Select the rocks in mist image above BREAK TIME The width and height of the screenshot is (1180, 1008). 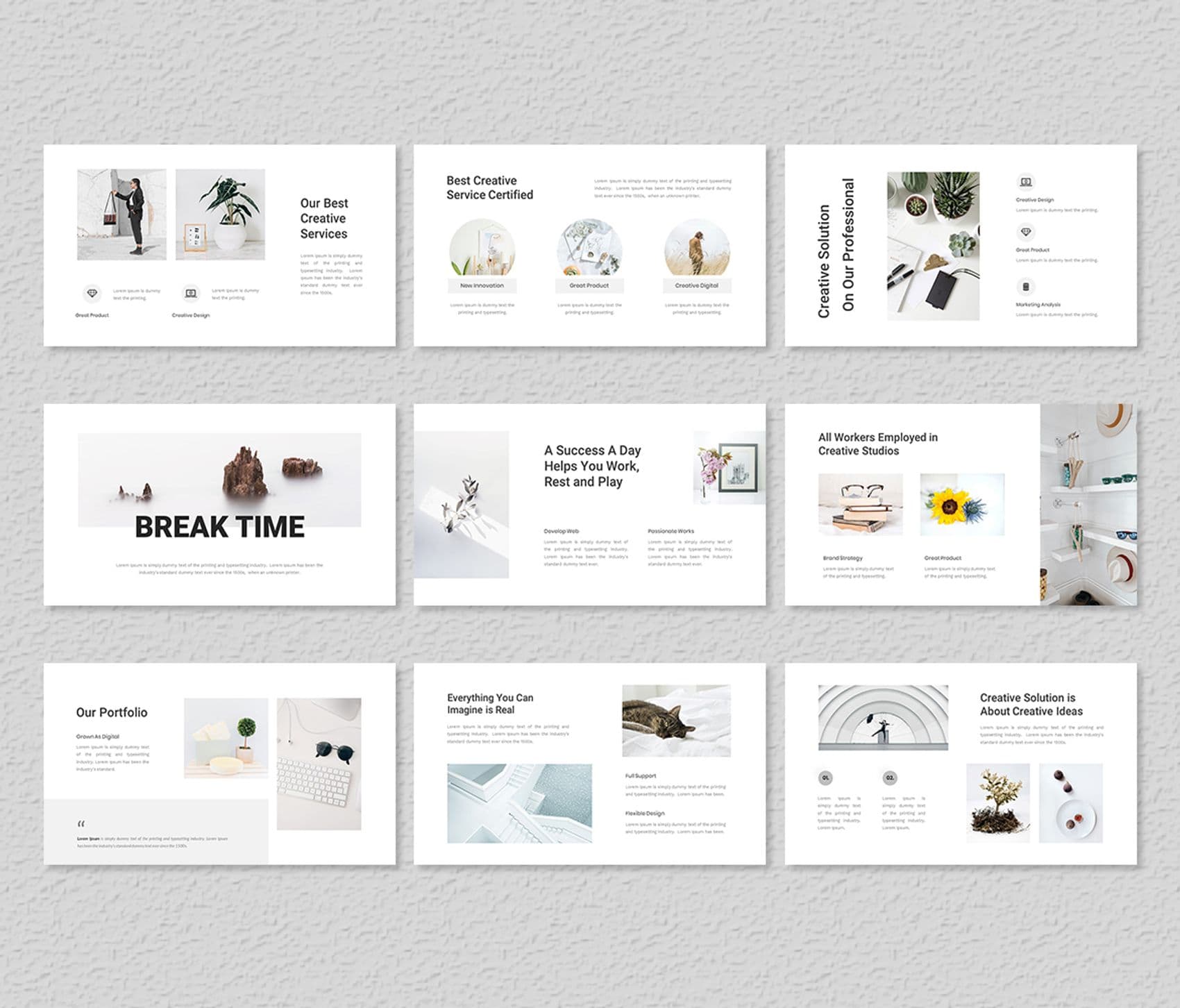click(219, 480)
